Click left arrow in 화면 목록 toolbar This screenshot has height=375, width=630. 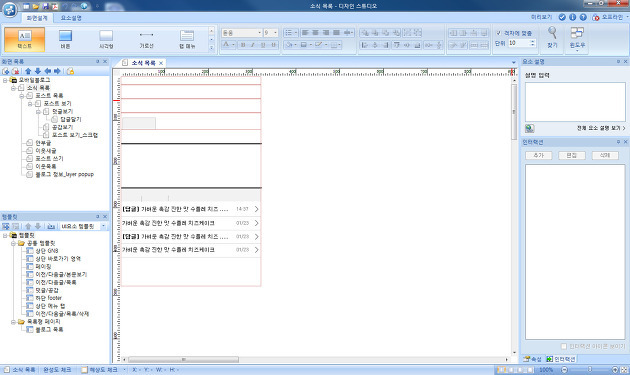pos(47,71)
